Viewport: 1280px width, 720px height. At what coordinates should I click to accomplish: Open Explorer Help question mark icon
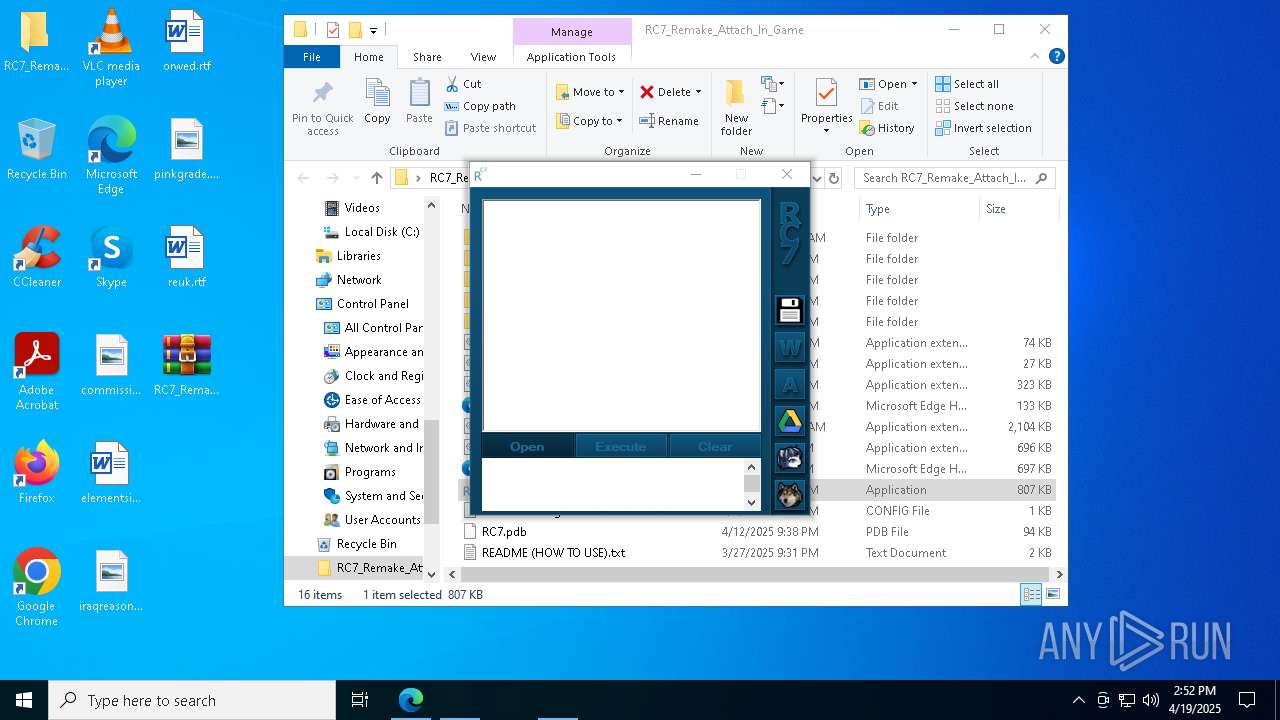pos(1056,57)
